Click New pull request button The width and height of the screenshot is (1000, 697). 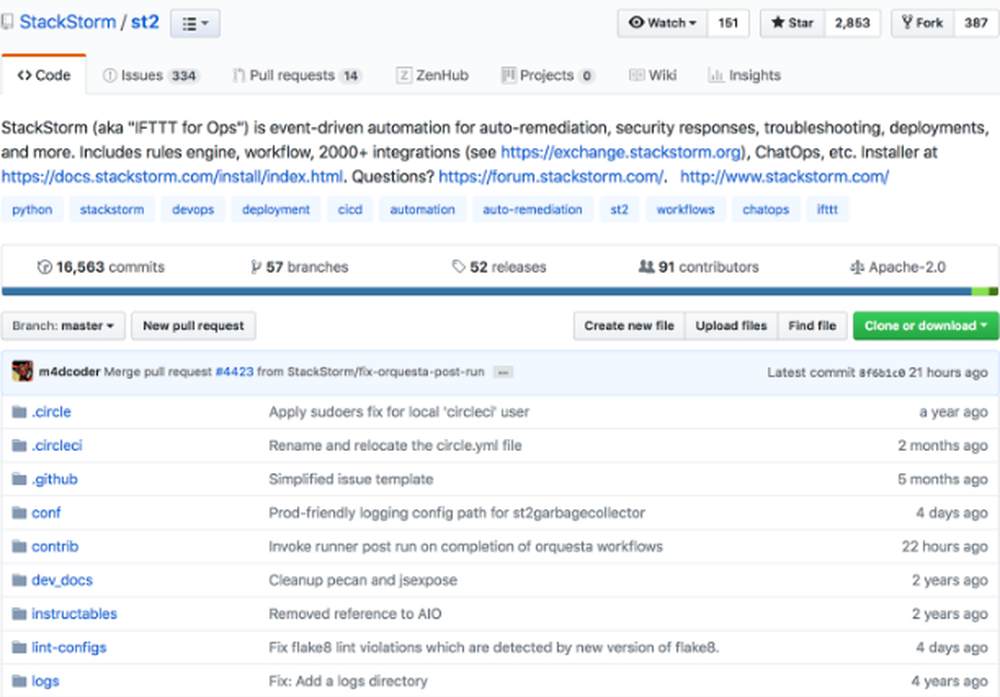pos(193,326)
